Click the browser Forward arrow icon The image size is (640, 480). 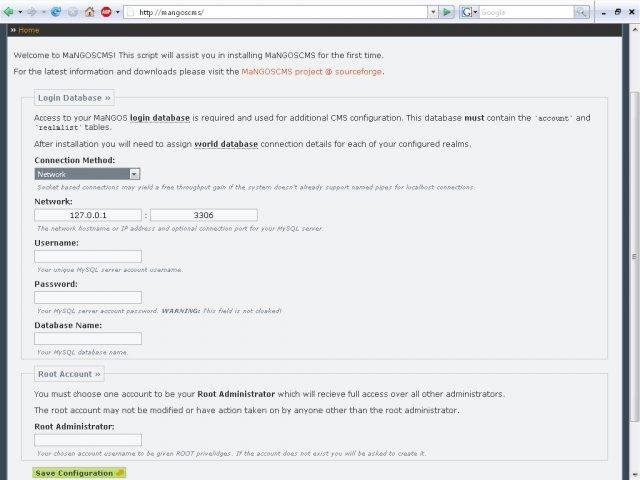(x=31, y=12)
